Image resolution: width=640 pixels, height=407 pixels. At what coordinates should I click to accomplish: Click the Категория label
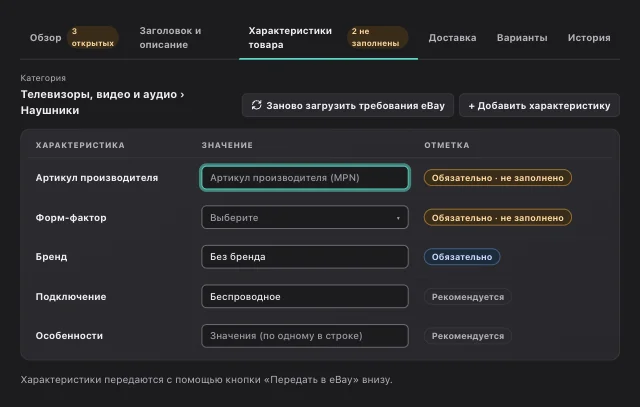43,78
